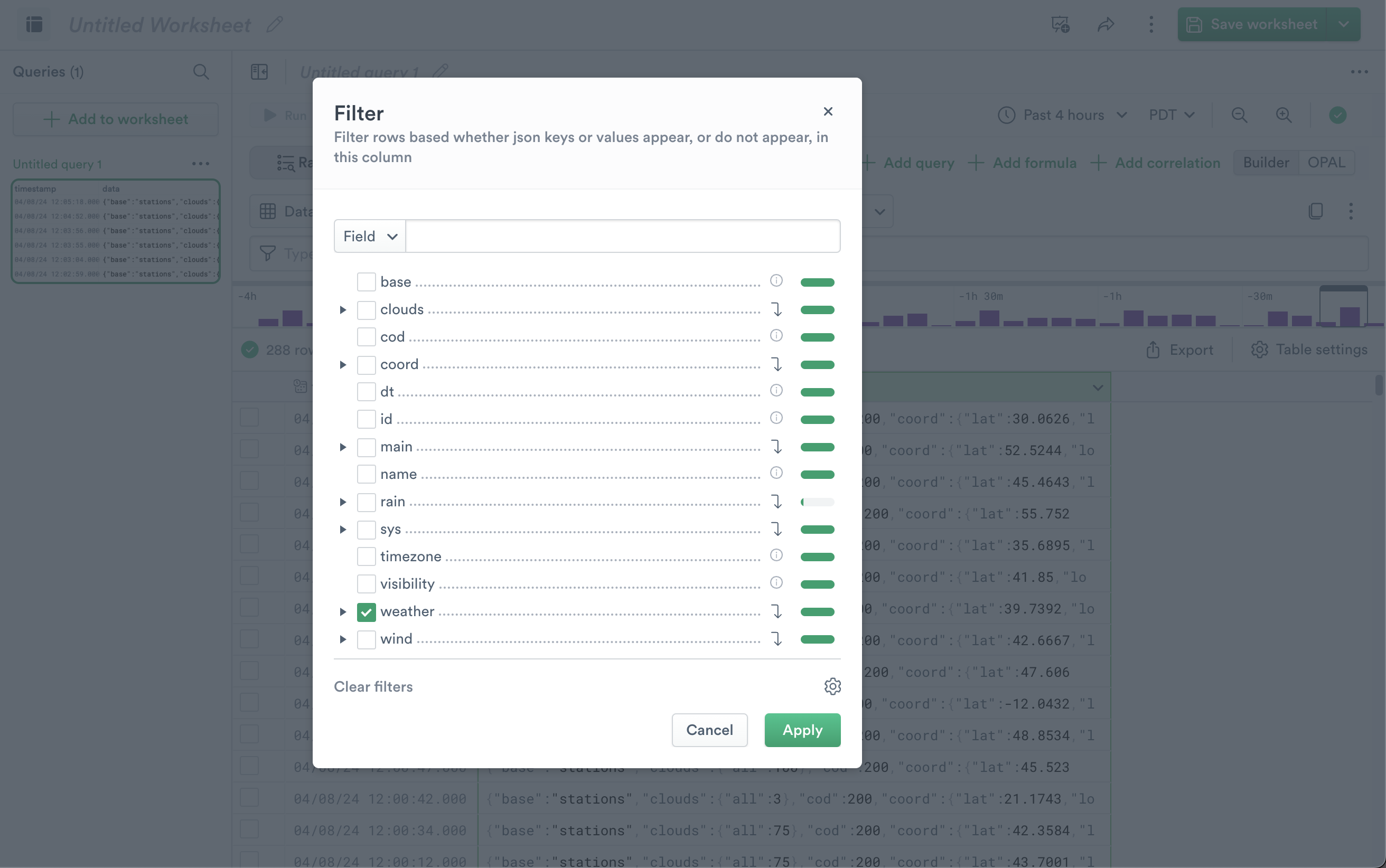Screen dimensions: 1386x868
Task: Enable the name field checkbox
Action: click(367, 474)
